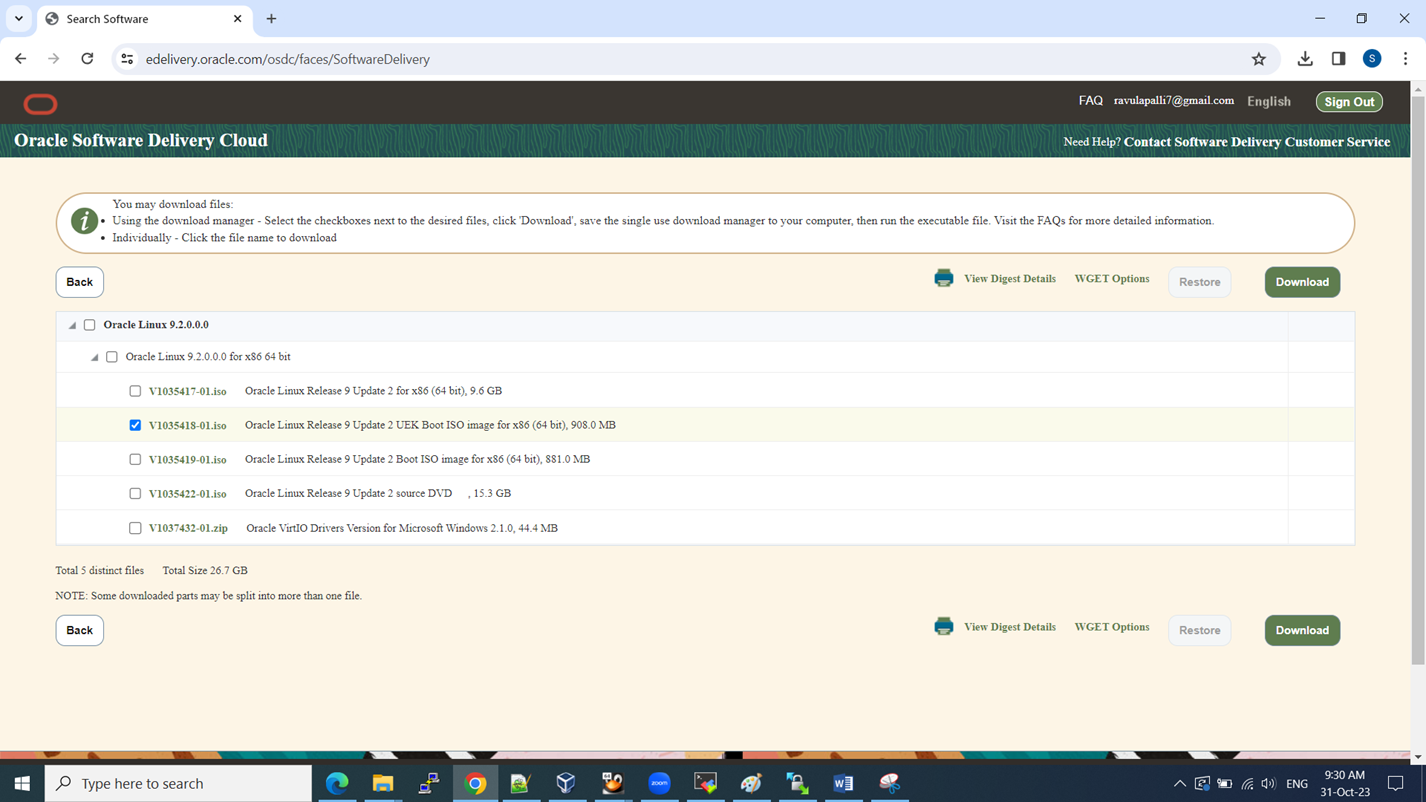Open notification center icon
This screenshot has width=1426, height=802.
click(1396, 783)
